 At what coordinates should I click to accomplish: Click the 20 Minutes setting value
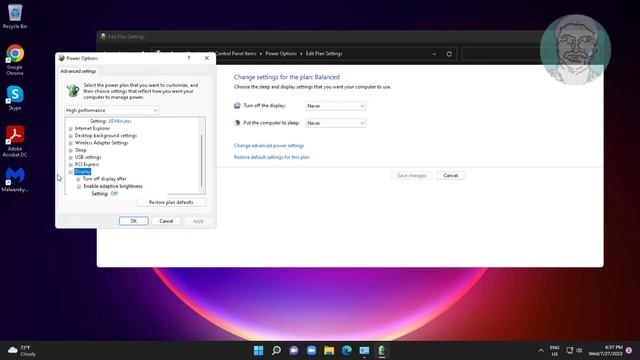point(120,121)
